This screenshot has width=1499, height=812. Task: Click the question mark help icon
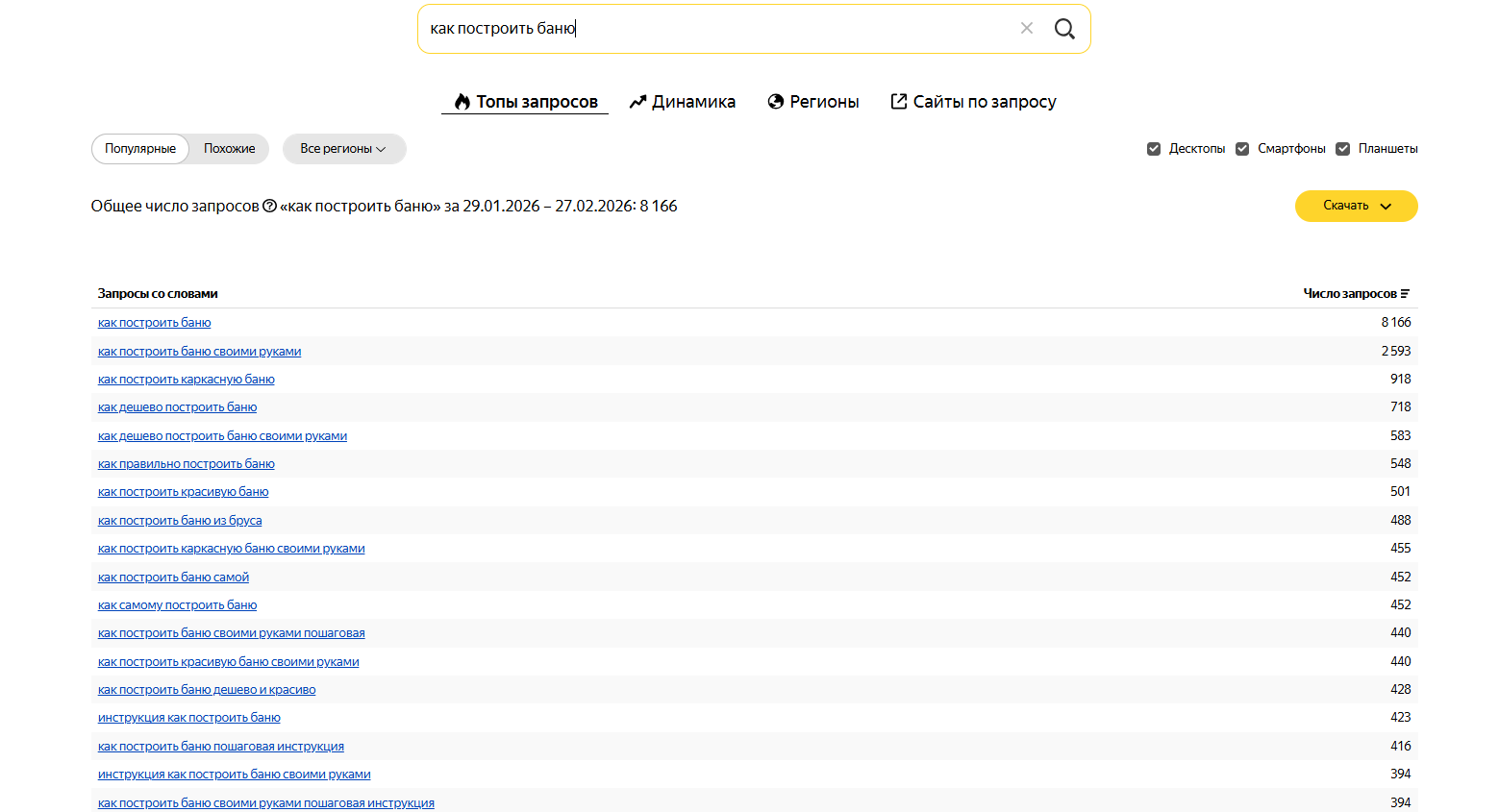[269, 206]
